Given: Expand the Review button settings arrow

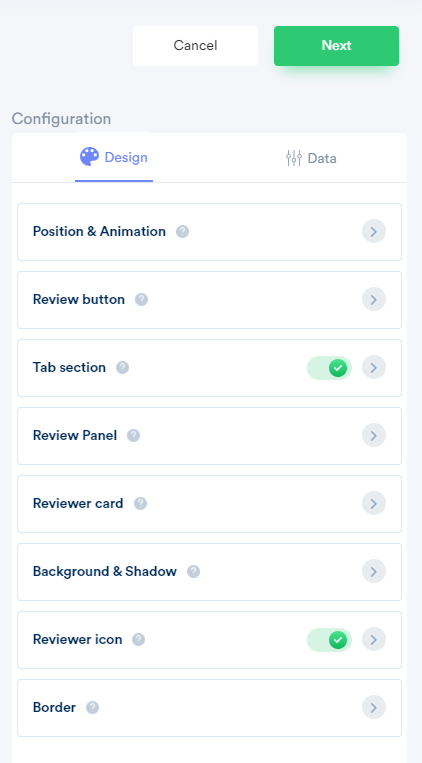Looking at the screenshot, I should (x=374, y=300).
